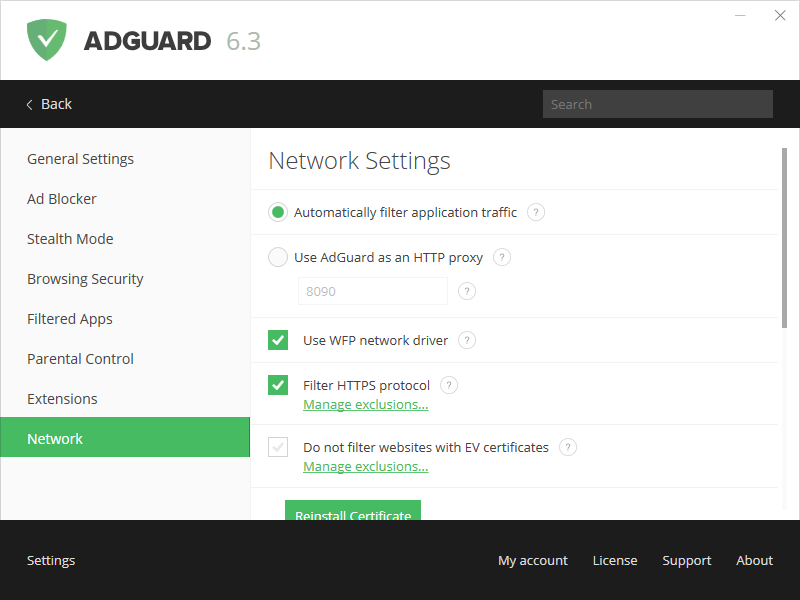Go to Parental Control settings
Screen dimensions: 800x600
click(x=80, y=359)
